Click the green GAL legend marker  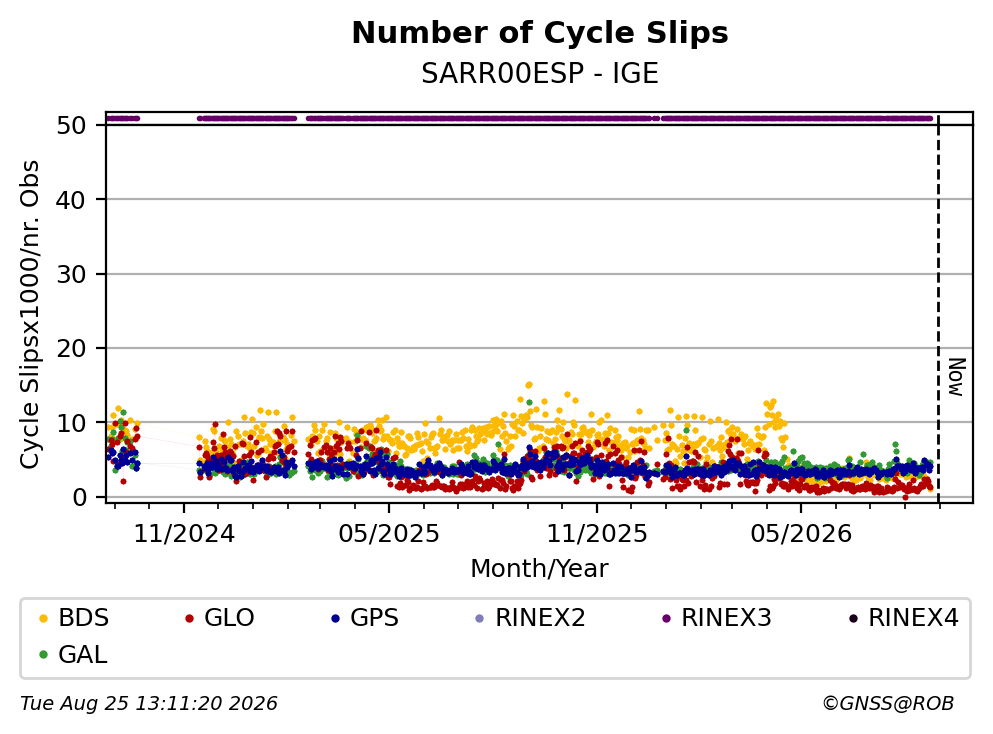(43, 655)
